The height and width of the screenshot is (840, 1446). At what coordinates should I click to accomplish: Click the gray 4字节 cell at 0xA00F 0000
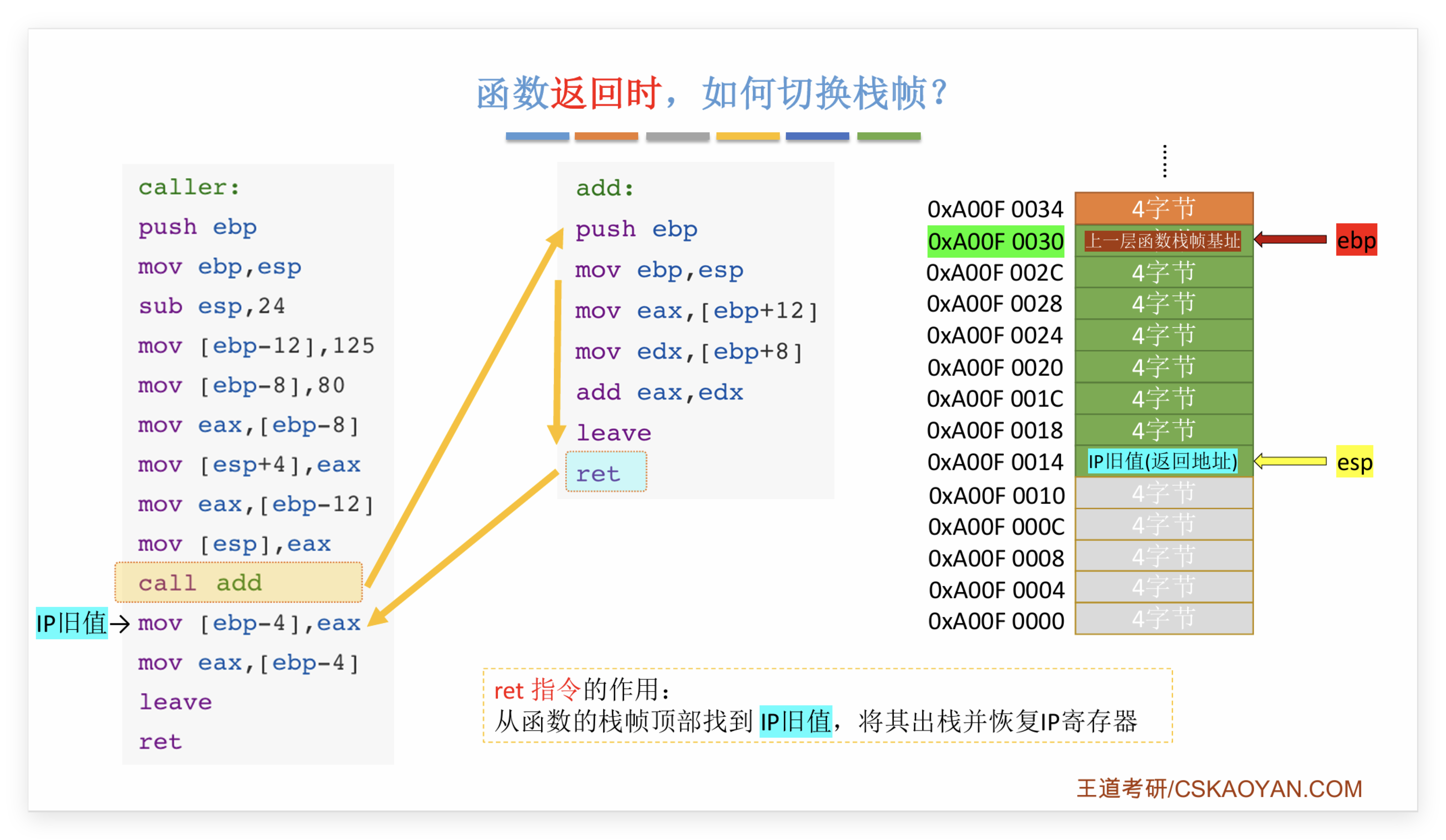click(1164, 619)
